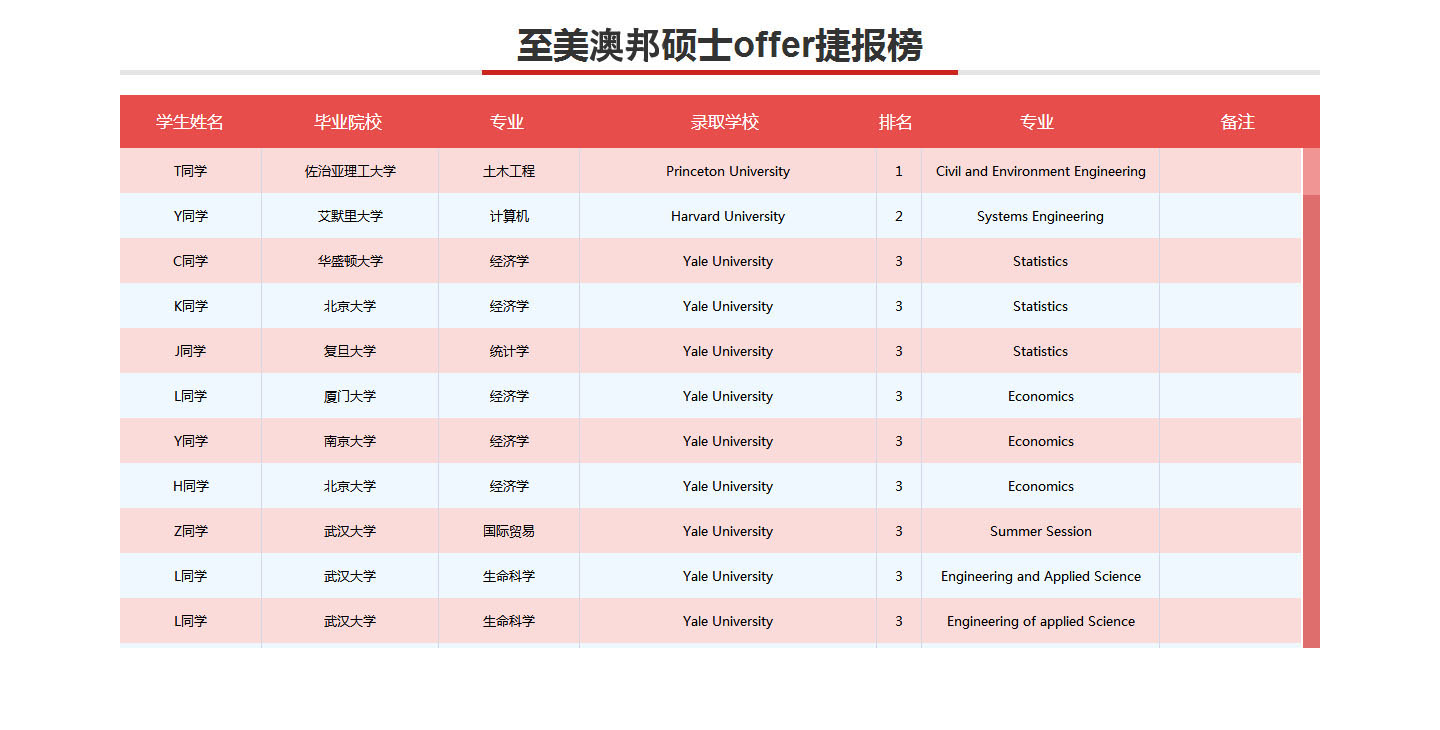This screenshot has width=1440, height=730.
Task: Click Statistics in the K同学 row
Action: 1041,306
